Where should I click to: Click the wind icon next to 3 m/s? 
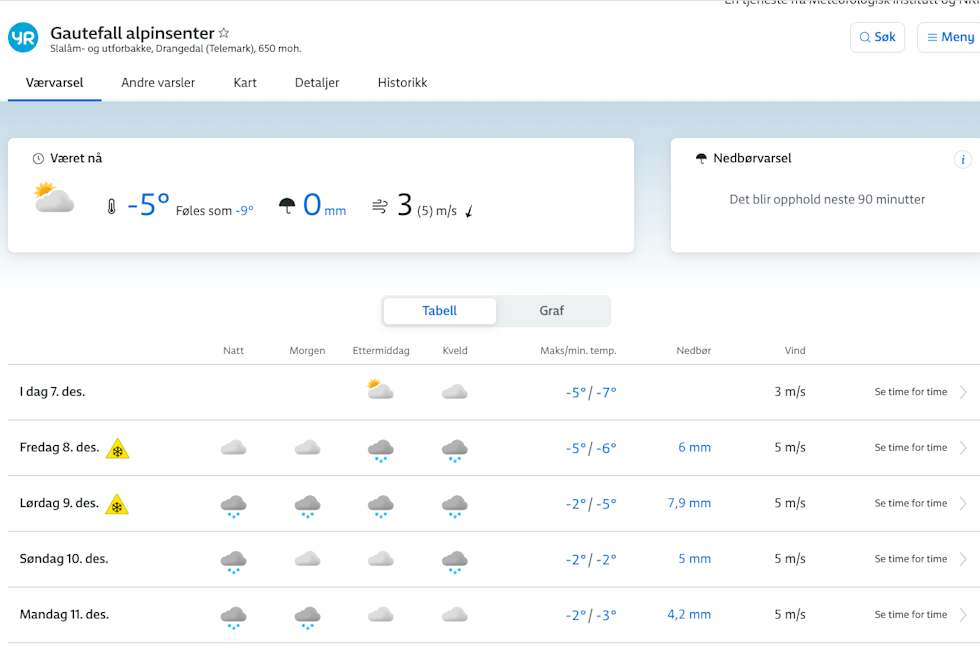tap(379, 206)
